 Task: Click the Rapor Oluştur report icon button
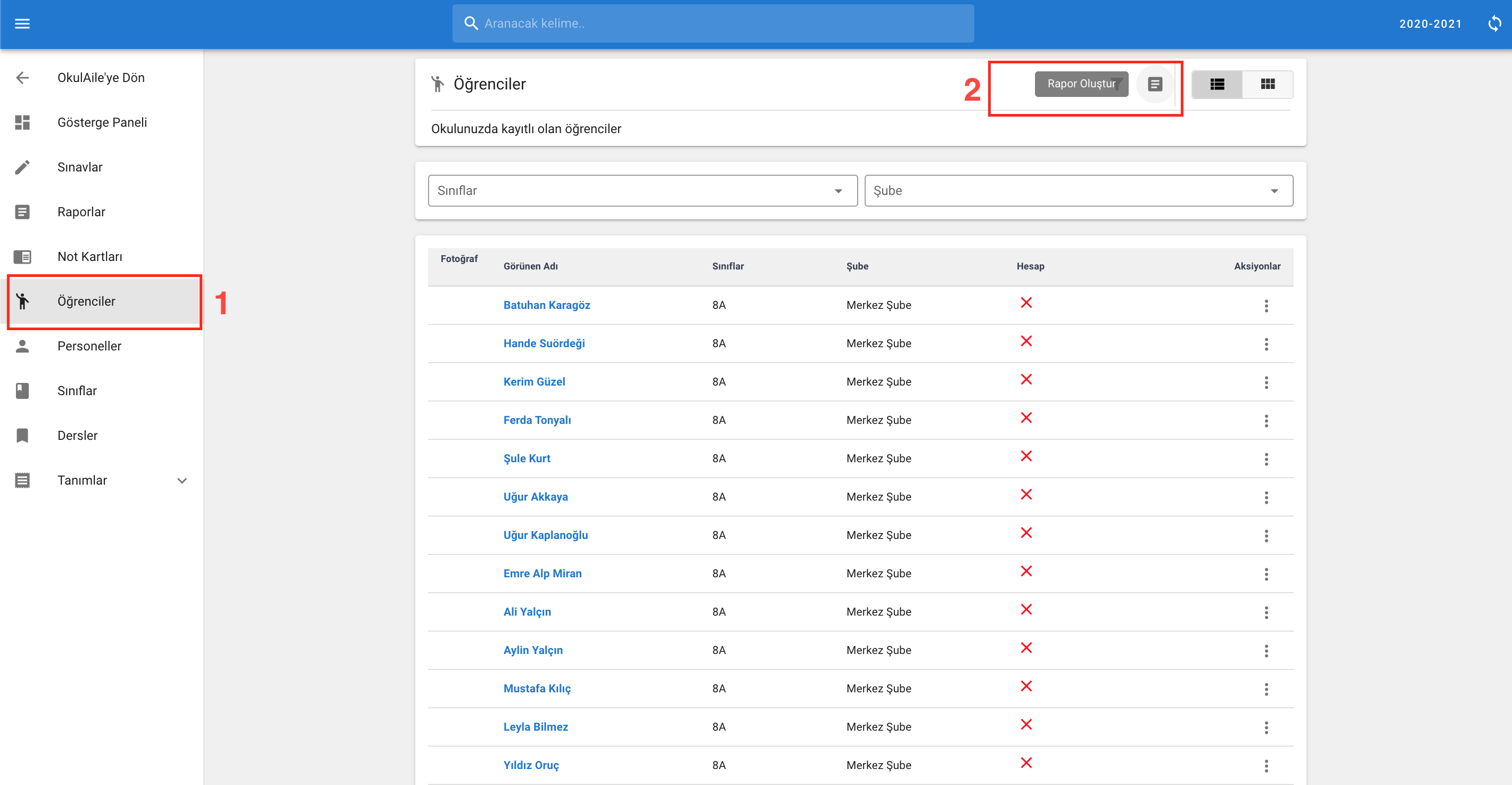pos(1155,85)
